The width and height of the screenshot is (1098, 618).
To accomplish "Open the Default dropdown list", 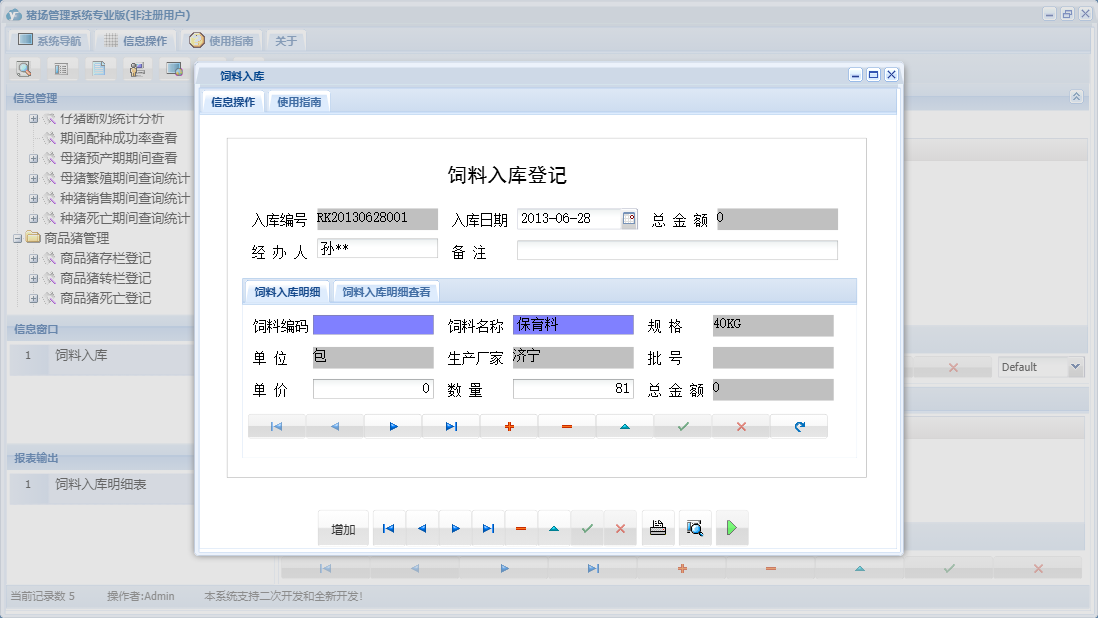I will click(1075, 366).
